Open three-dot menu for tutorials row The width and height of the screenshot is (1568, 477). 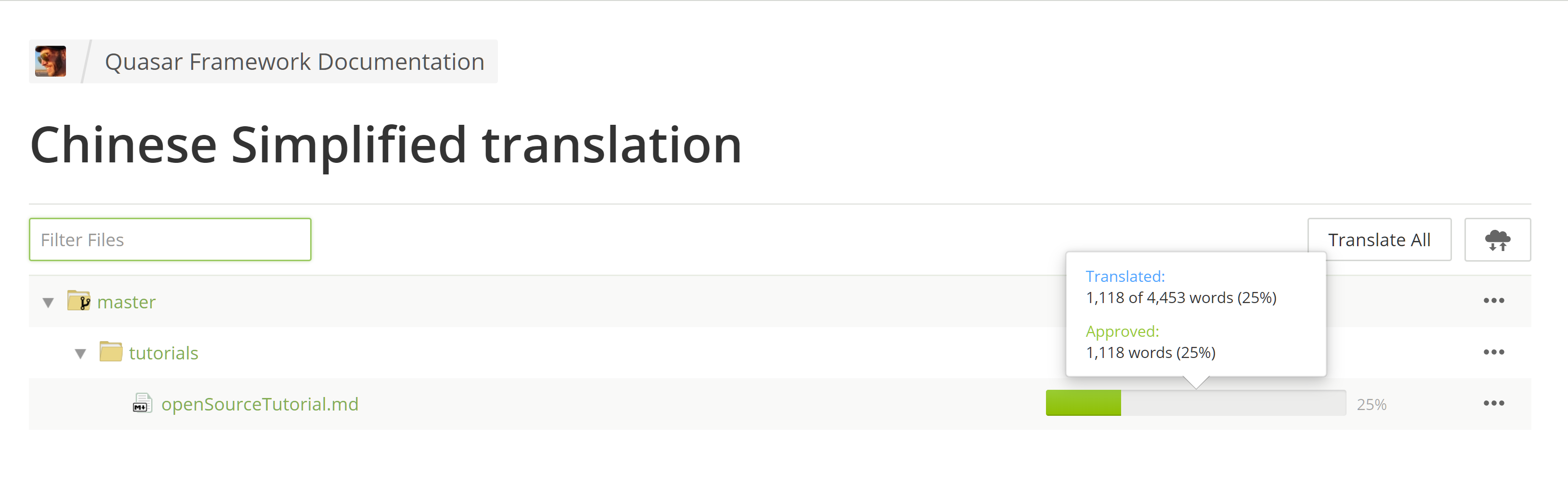click(1493, 352)
